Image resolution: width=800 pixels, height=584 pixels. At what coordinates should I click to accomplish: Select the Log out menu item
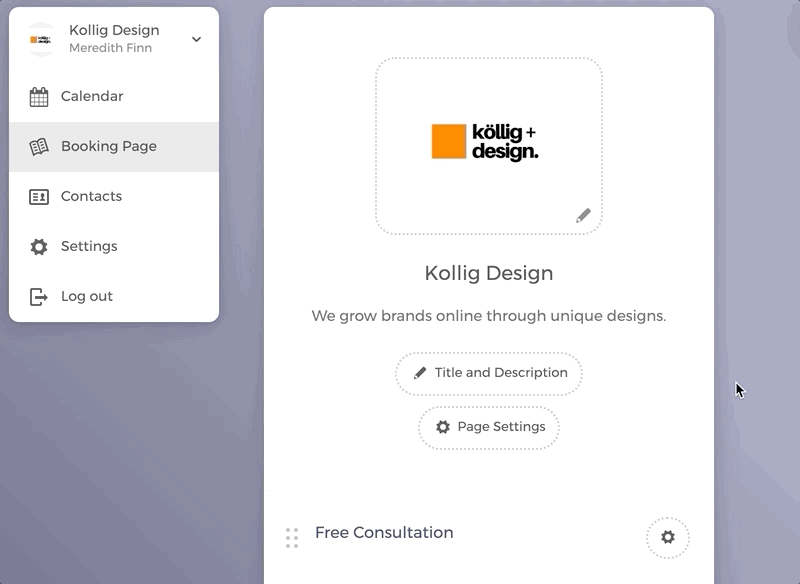114,296
